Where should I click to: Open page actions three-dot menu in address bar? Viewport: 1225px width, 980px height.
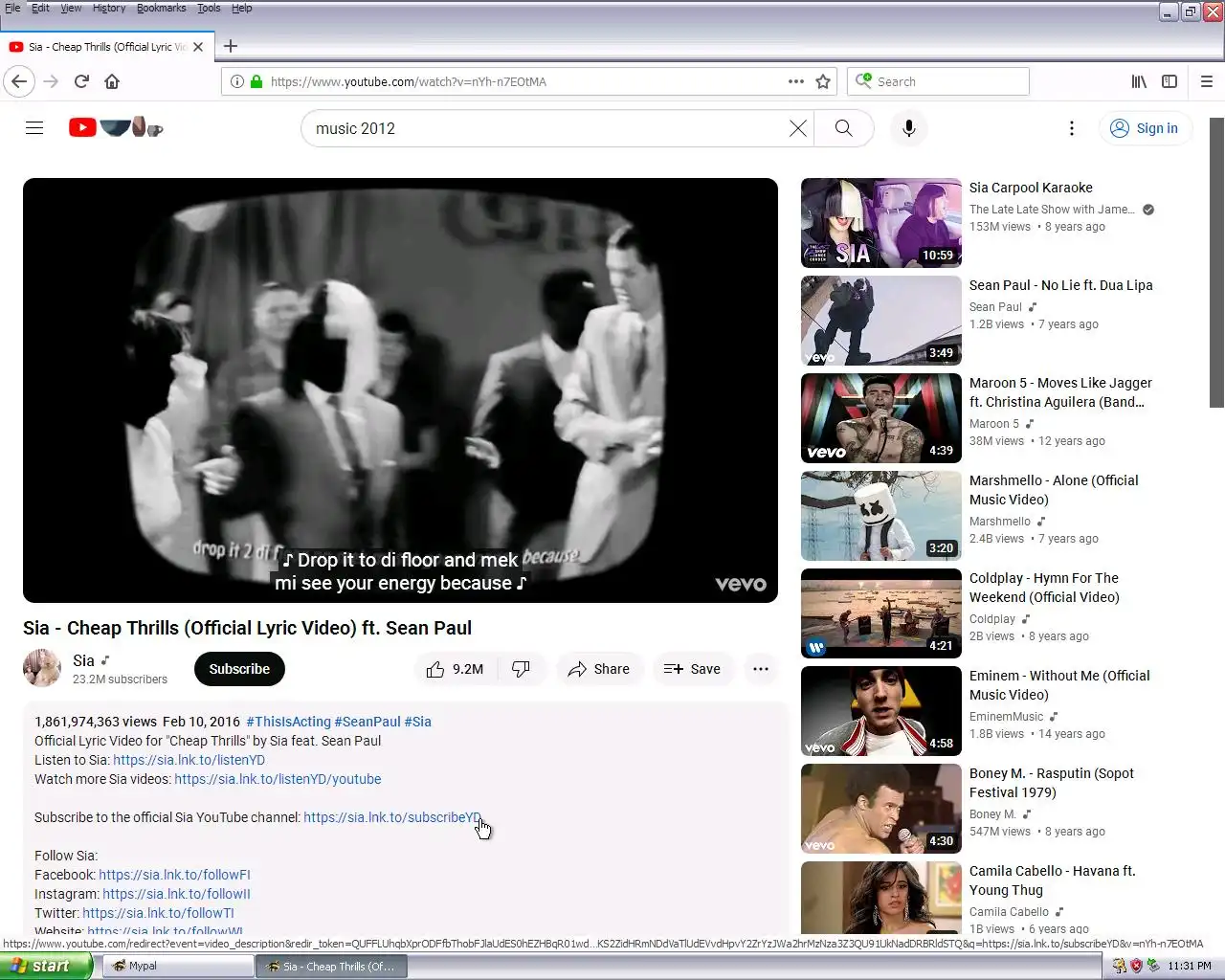tap(795, 81)
